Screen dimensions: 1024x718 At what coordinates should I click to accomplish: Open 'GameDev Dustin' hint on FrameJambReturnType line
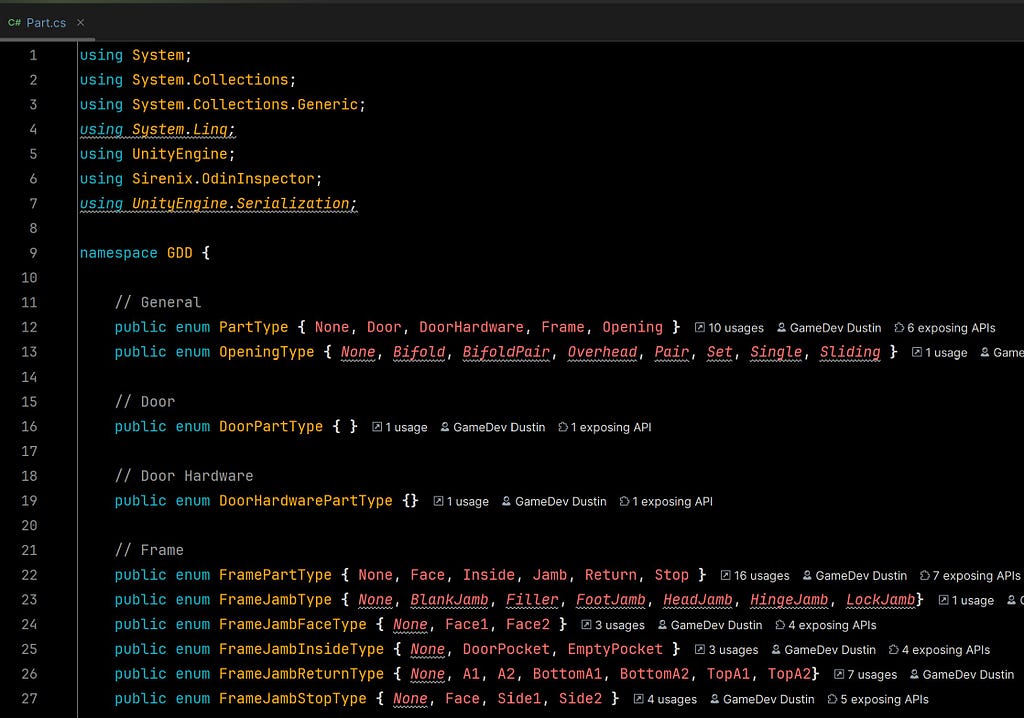[x=968, y=675]
